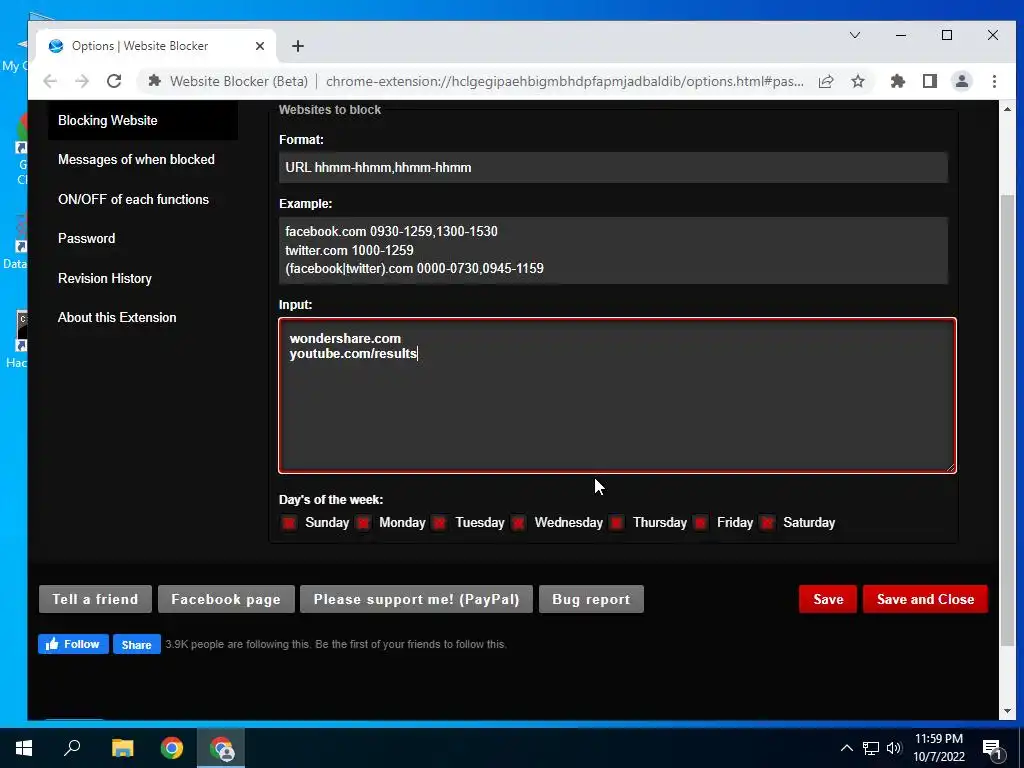Viewport: 1024px width, 768px height.
Task: Click the page scrollbar up arrow
Action: 1007,109
